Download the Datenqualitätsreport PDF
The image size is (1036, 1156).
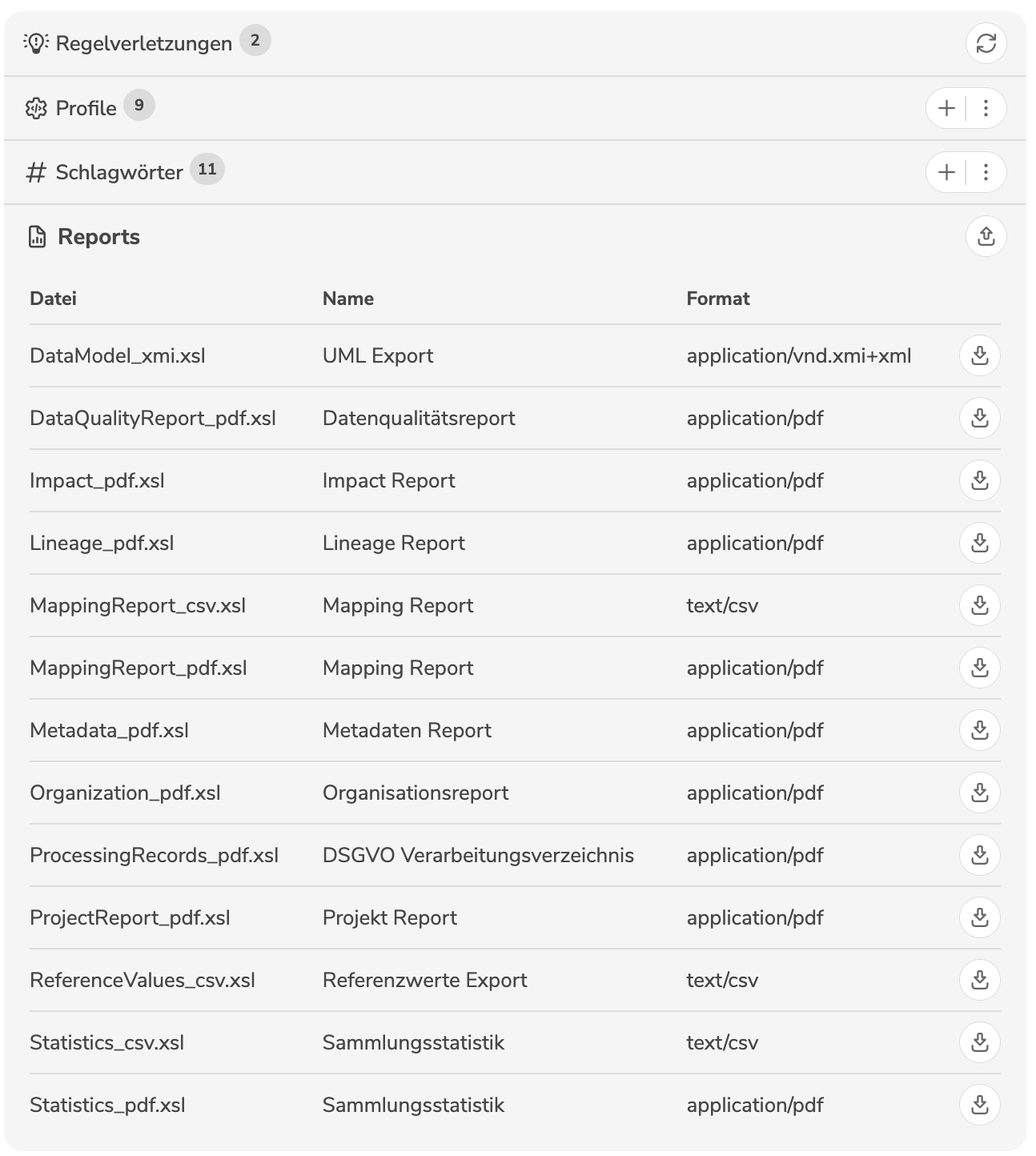pyautogui.click(x=979, y=418)
